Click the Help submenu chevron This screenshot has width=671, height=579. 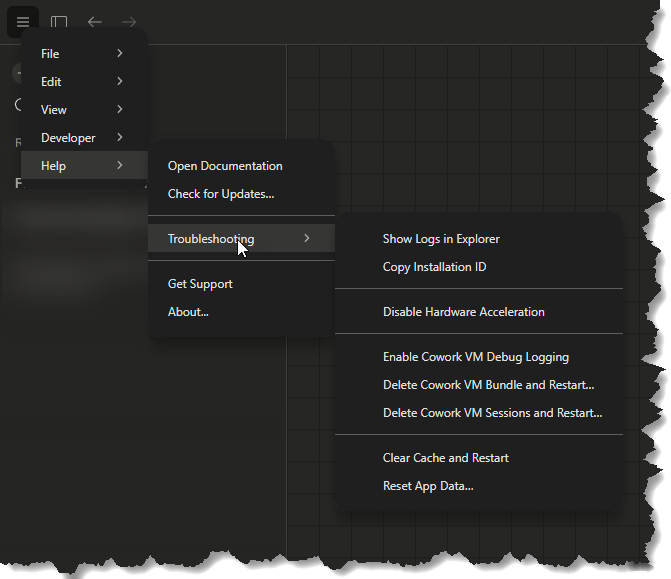tap(120, 165)
